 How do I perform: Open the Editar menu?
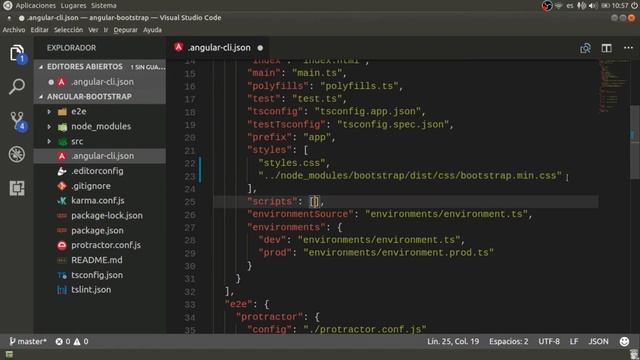tap(40, 30)
